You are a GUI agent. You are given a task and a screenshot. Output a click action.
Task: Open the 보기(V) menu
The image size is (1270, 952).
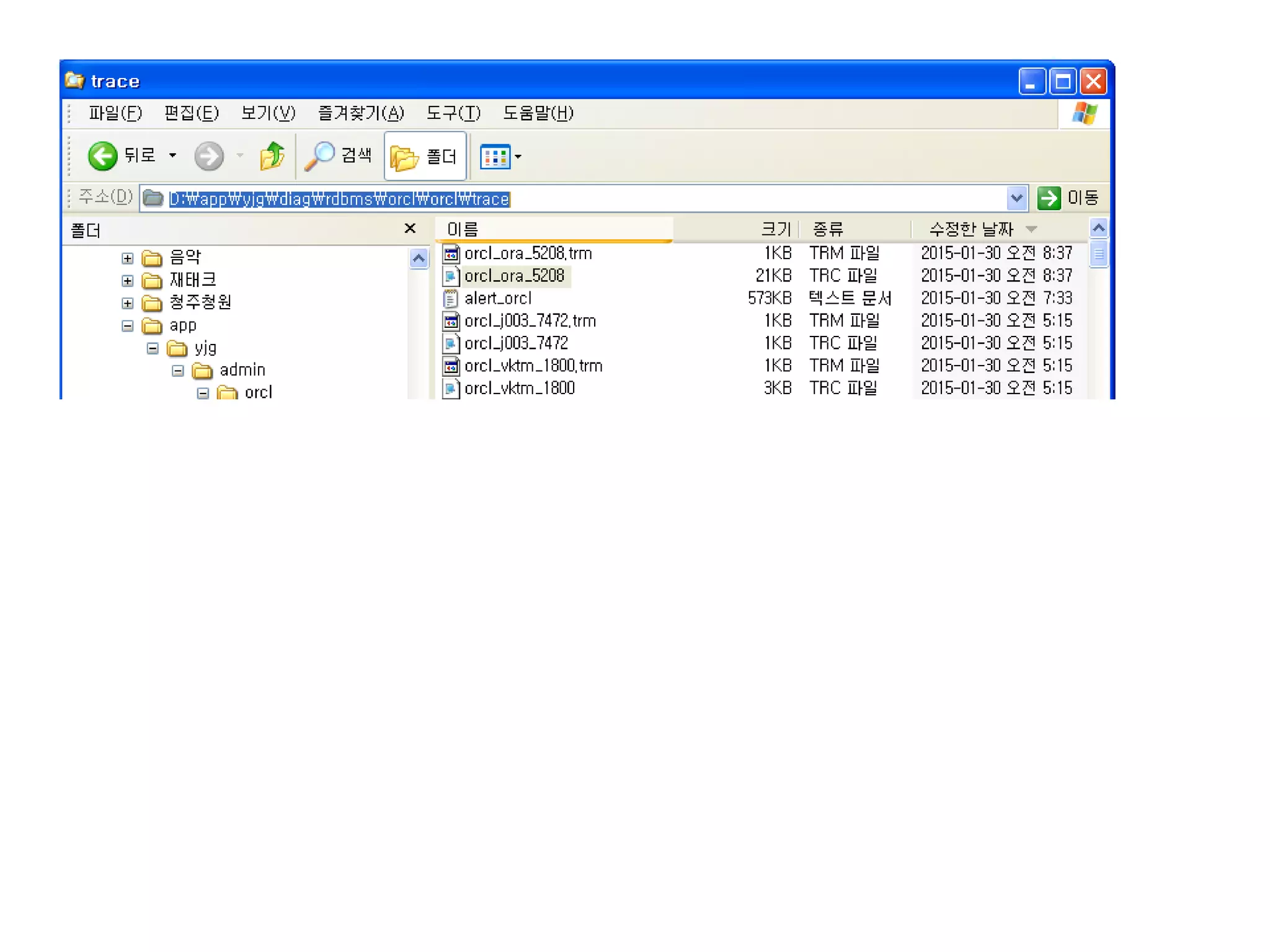click(268, 113)
